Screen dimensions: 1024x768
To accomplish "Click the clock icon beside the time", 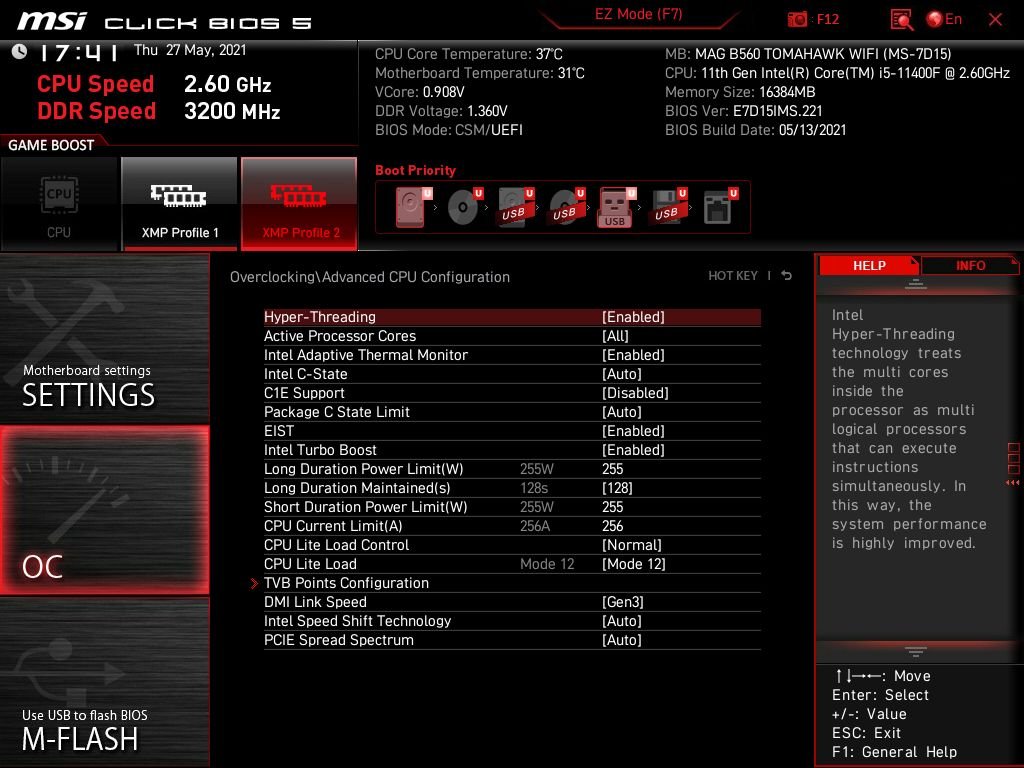I will [20, 52].
